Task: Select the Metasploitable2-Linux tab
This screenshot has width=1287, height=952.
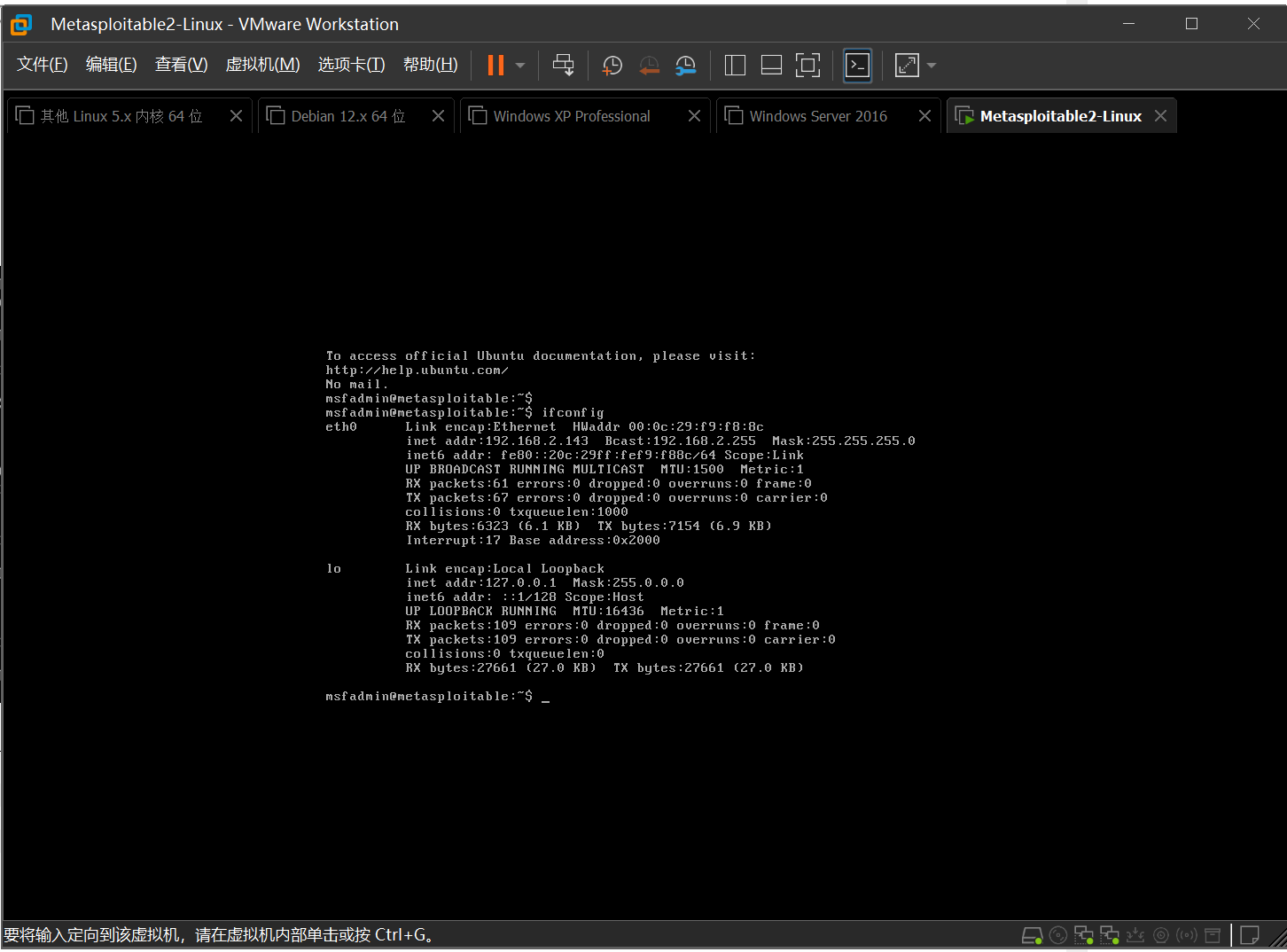Action: click(x=1060, y=116)
